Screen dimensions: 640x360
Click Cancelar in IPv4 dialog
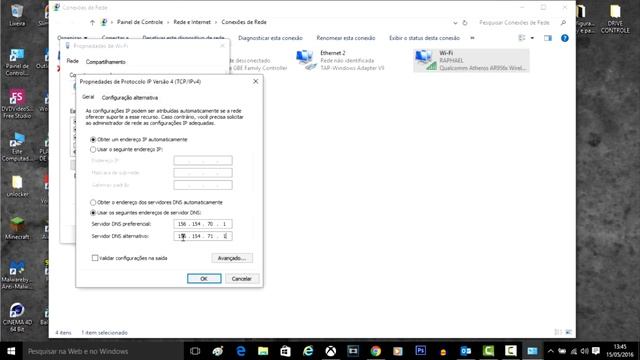242,278
